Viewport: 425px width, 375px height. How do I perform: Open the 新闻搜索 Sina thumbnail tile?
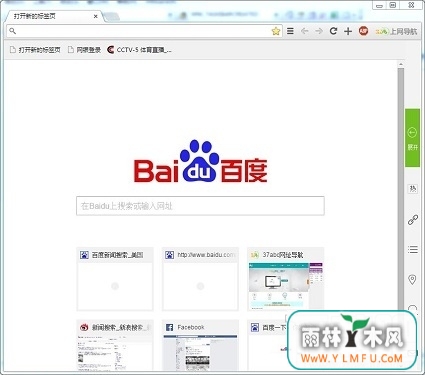click(115, 346)
